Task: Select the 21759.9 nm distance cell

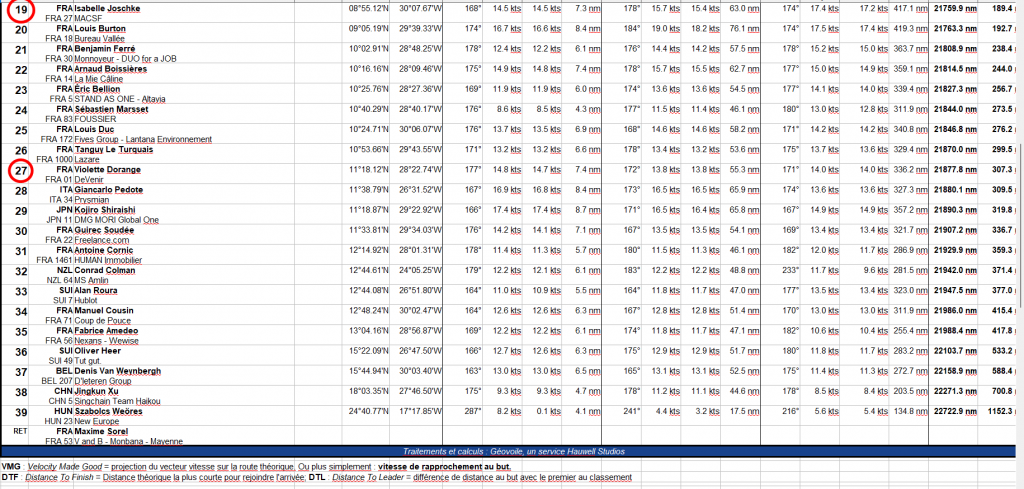Action: point(952,8)
